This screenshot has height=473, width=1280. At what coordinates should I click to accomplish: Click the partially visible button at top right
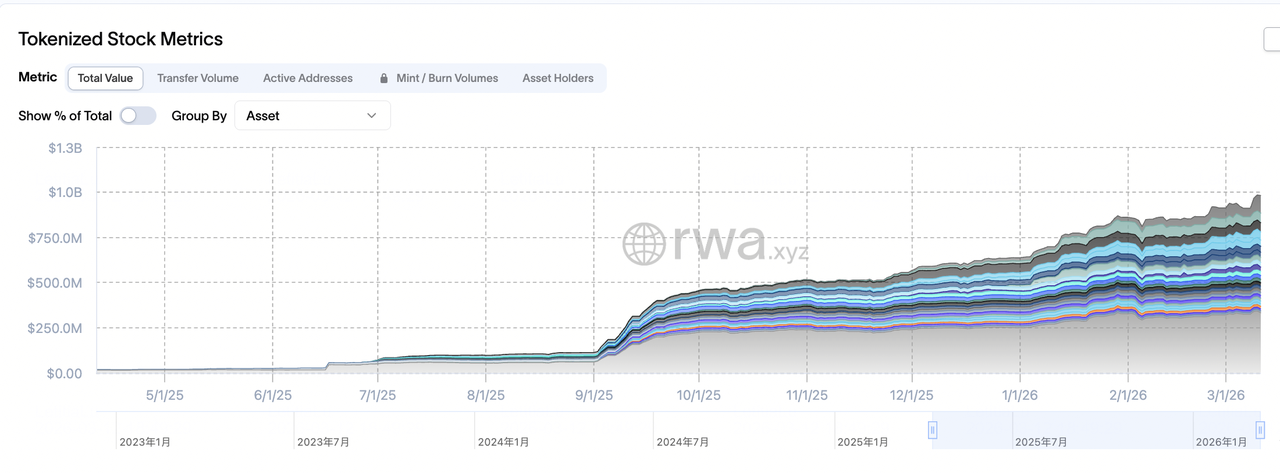[1271, 39]
